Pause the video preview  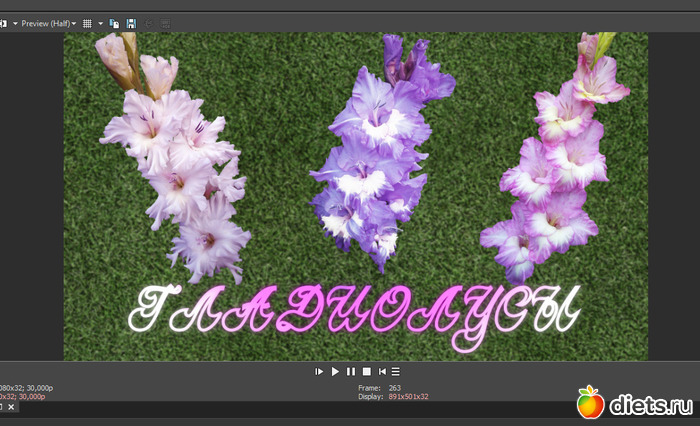coord(351,371)
